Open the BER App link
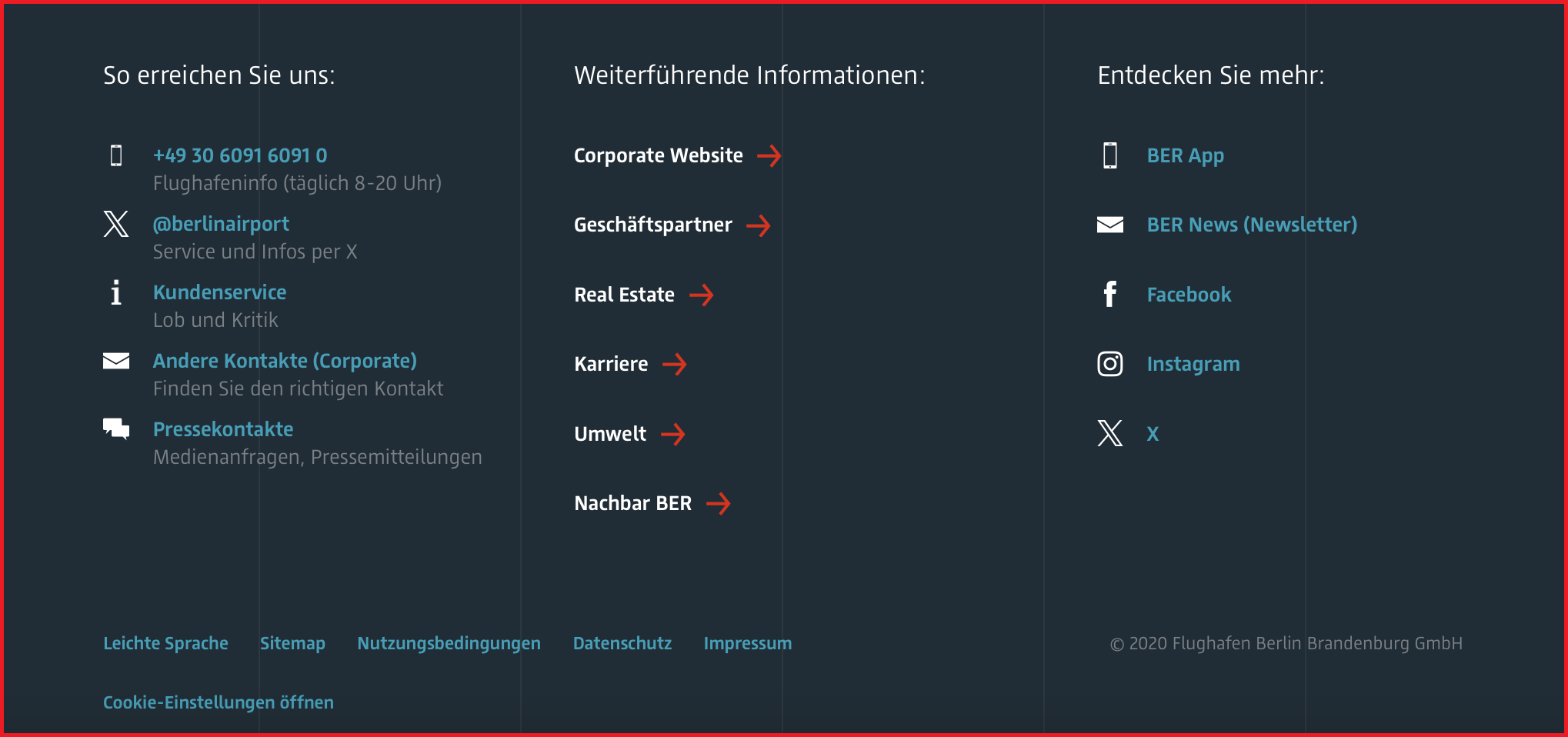Image resolution: width=1568 pixels, height=737 pixels. coord(1185,155)
